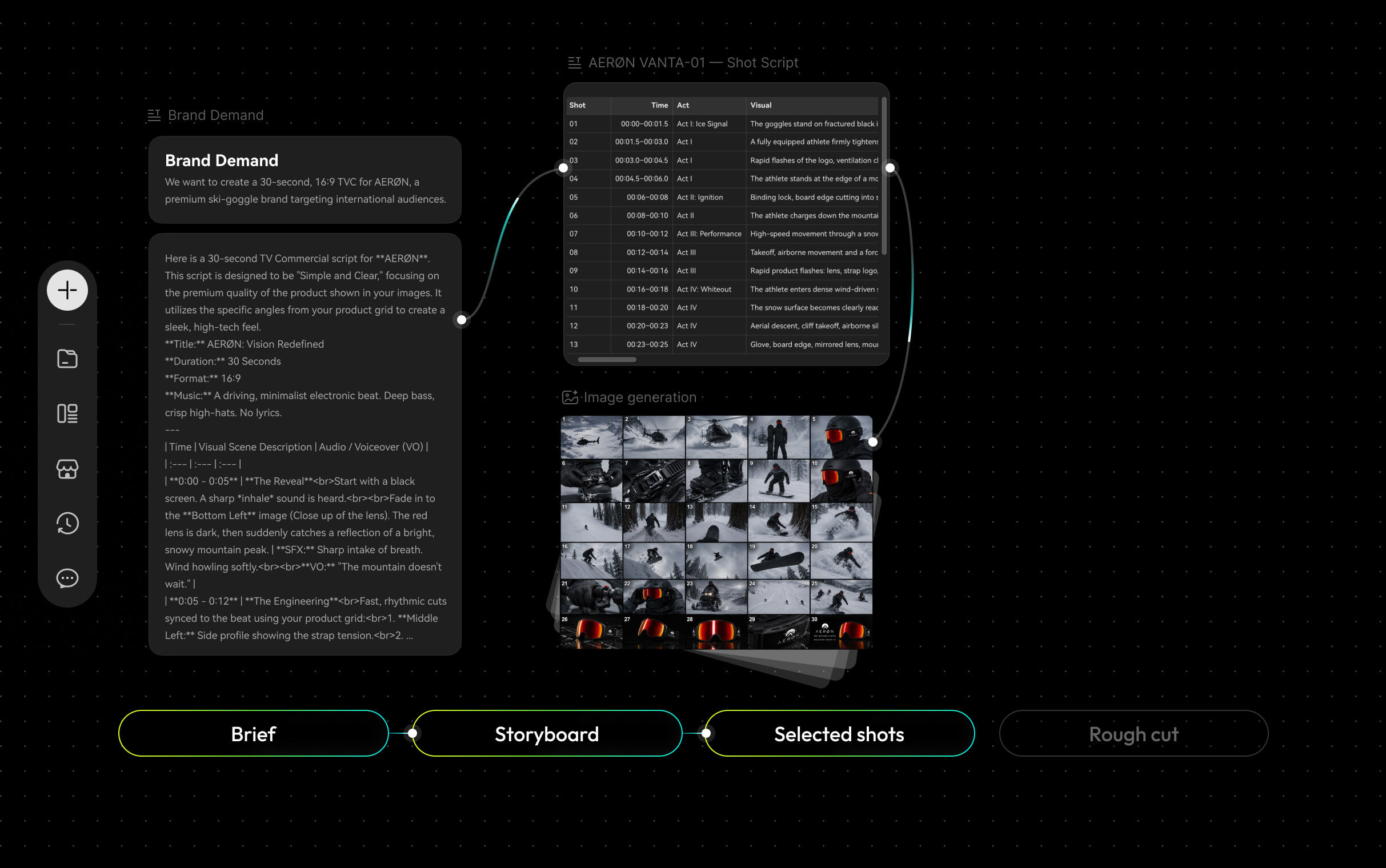1386x868 pixels.
Task: Click the horizontal scrollbar of Shot Script table
Action: [607, 359]
